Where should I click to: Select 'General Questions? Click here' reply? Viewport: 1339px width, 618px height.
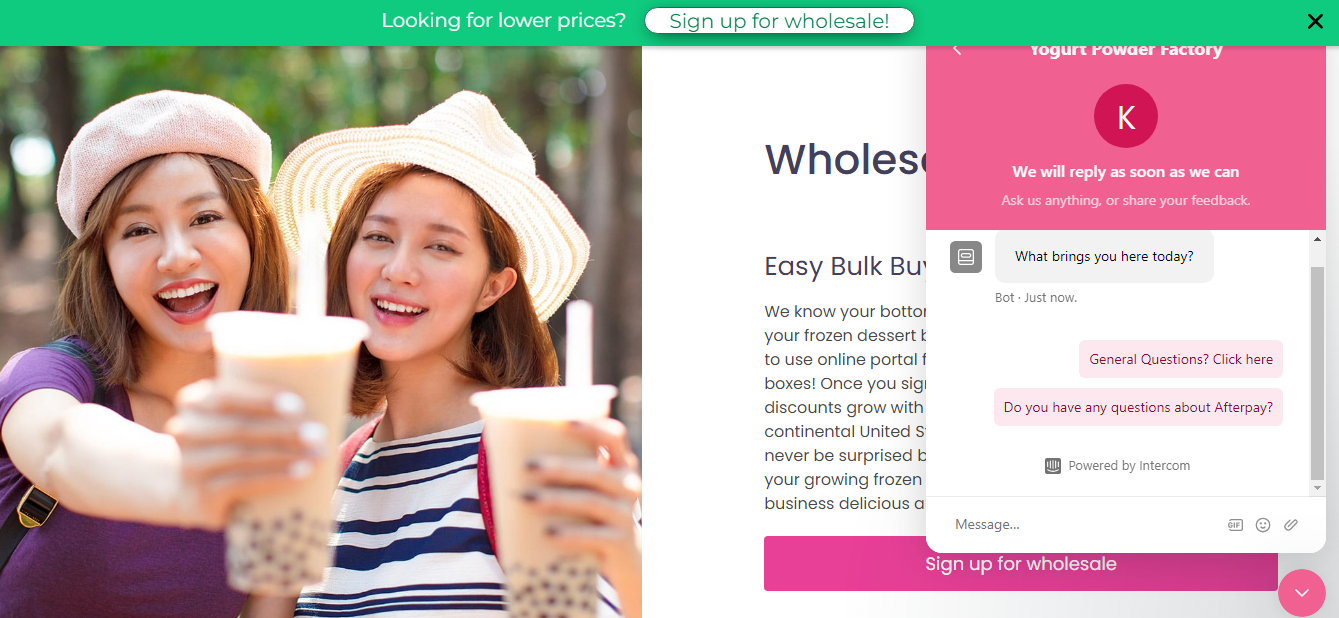click(1181, 359)
